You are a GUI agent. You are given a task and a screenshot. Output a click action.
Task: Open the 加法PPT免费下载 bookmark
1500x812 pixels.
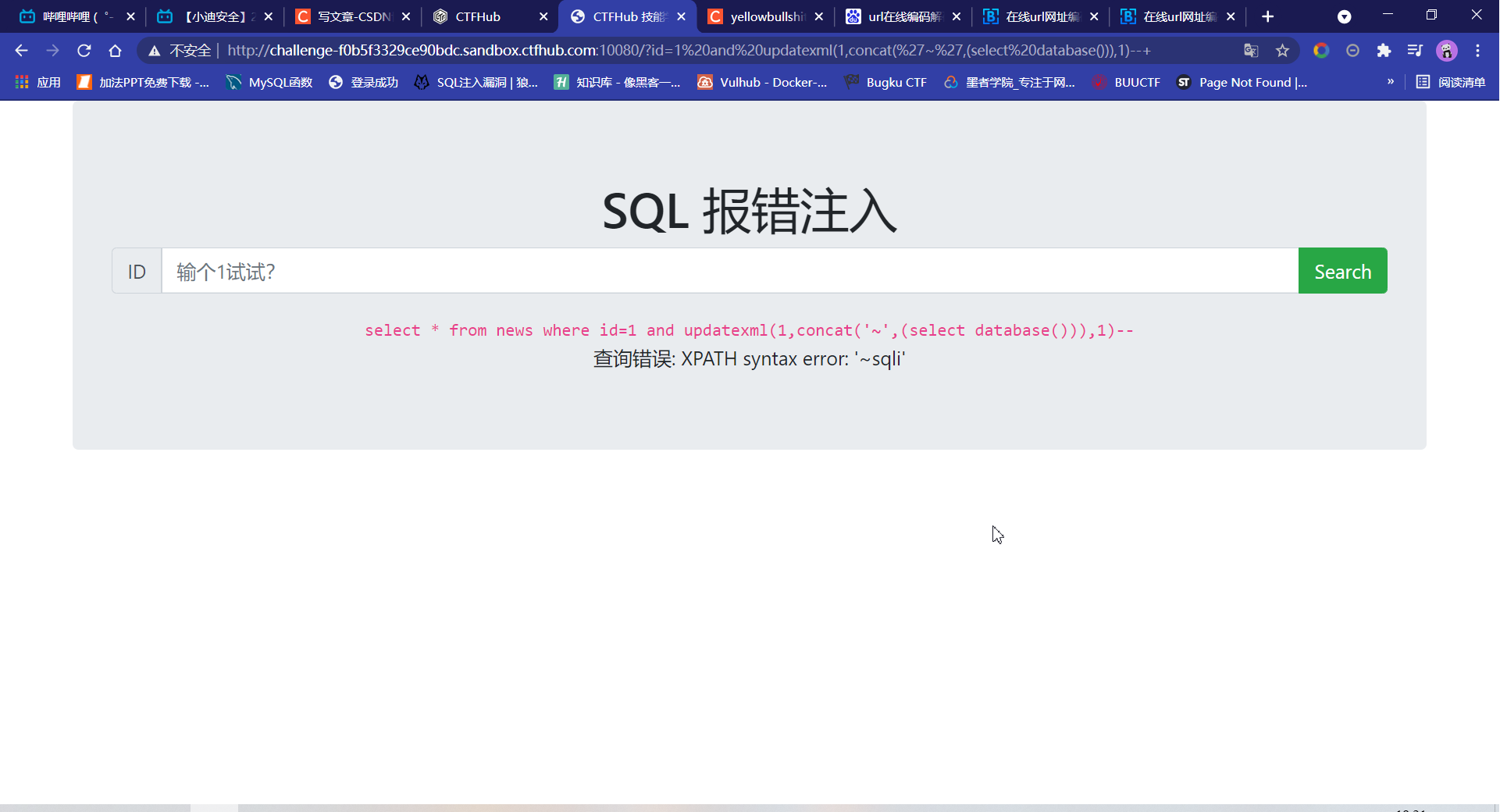click(143, 82)
